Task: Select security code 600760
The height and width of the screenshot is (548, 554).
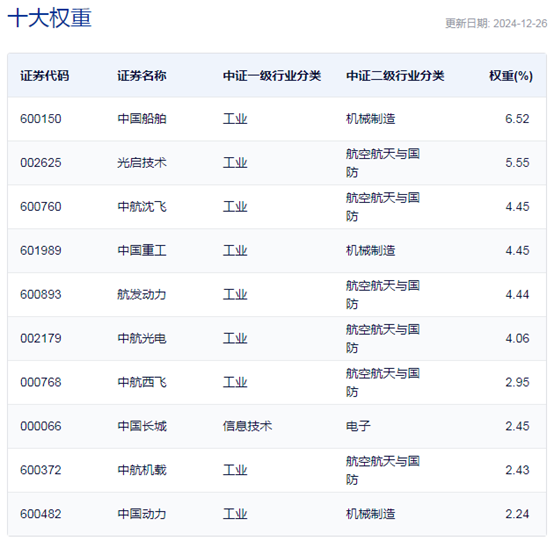Action: [x=41, y=206]
